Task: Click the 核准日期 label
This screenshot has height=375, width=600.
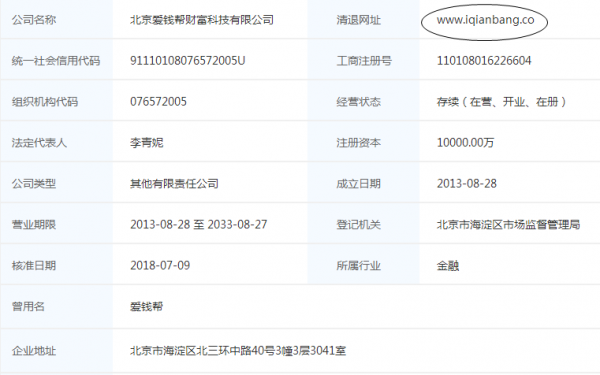Action: click(34, 266)
